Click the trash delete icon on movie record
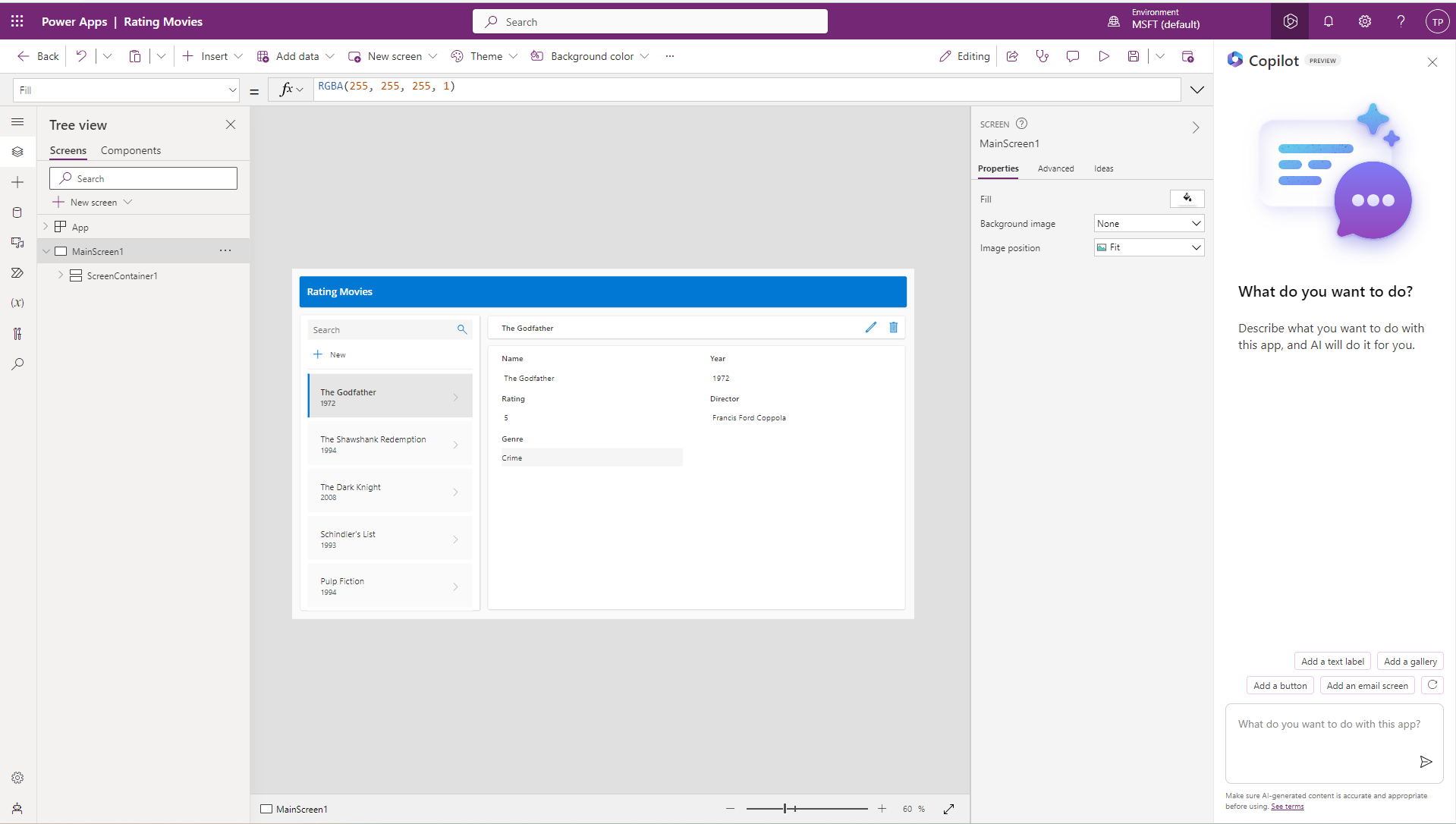This screenshot has width=1456, height=824. pyautogui.click(x=893, y=327)
